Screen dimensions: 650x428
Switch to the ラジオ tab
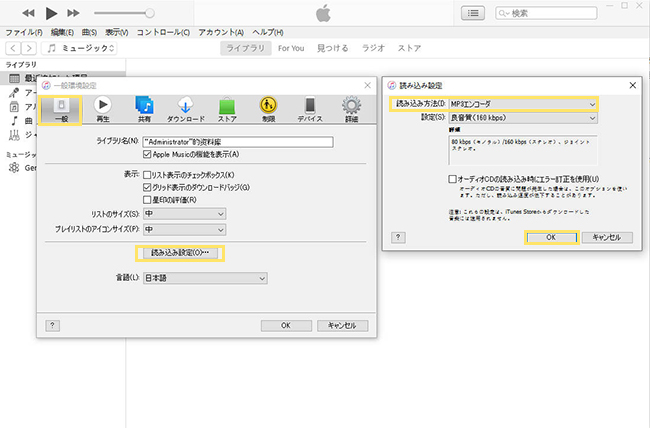[x=374, y=48]
